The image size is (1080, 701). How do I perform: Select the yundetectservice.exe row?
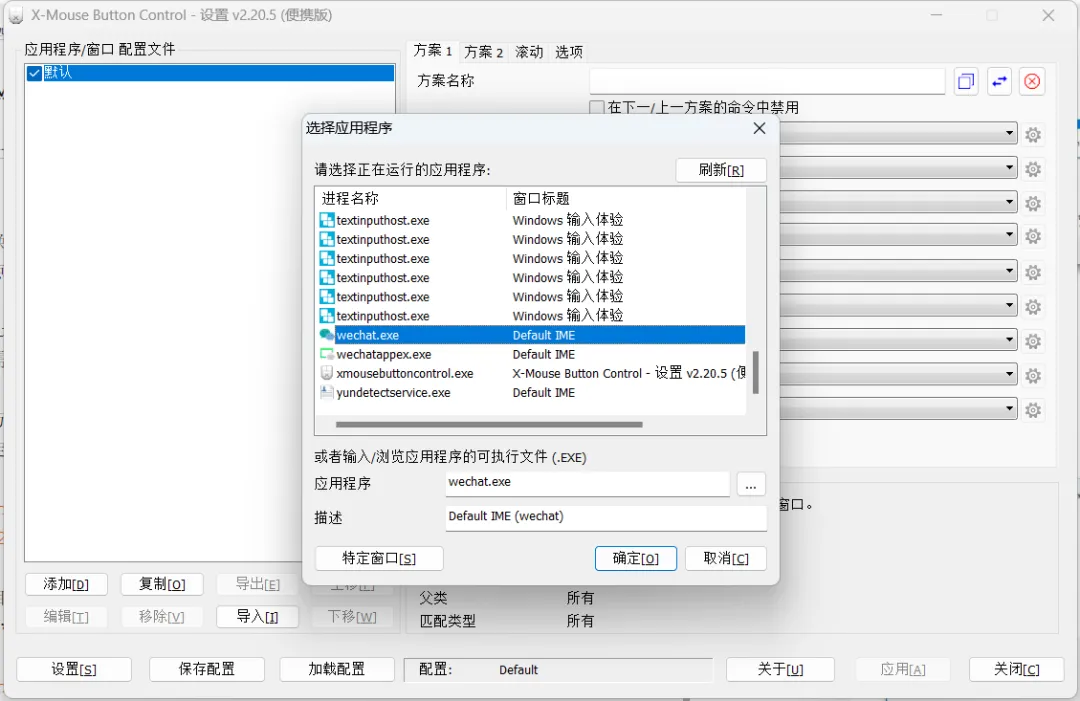point(532,393)
